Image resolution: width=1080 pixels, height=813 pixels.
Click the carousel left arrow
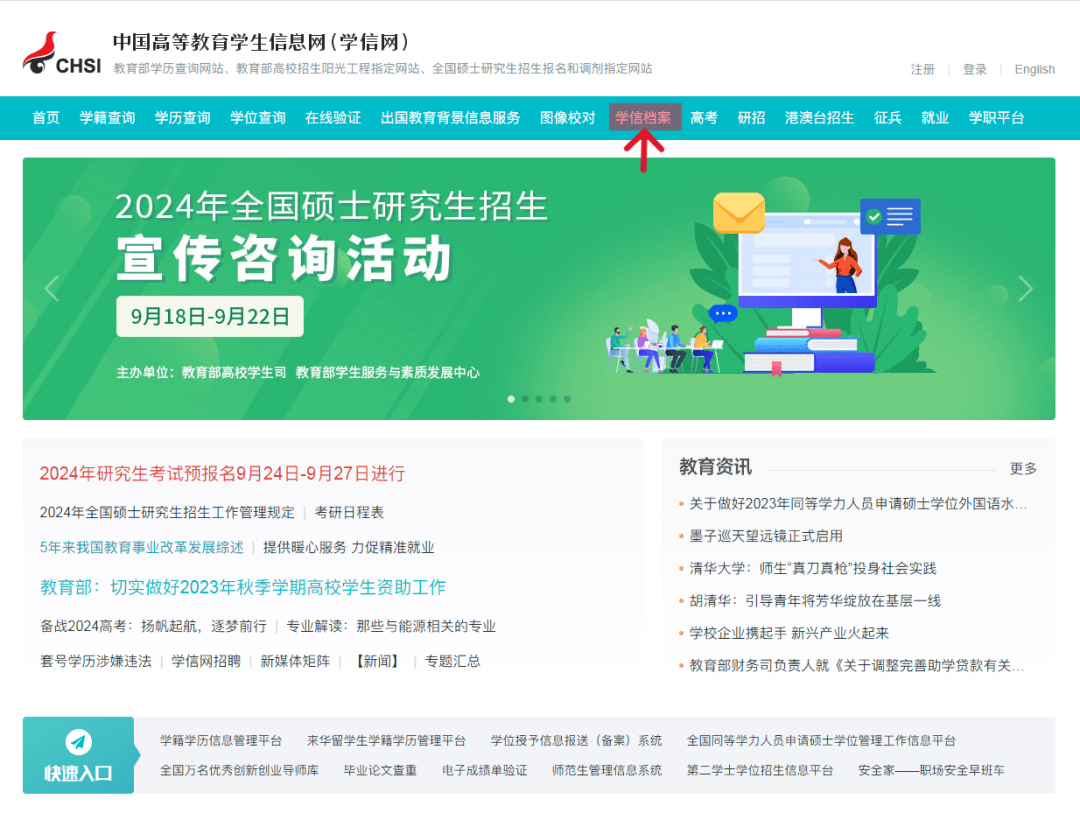point(51,289)
